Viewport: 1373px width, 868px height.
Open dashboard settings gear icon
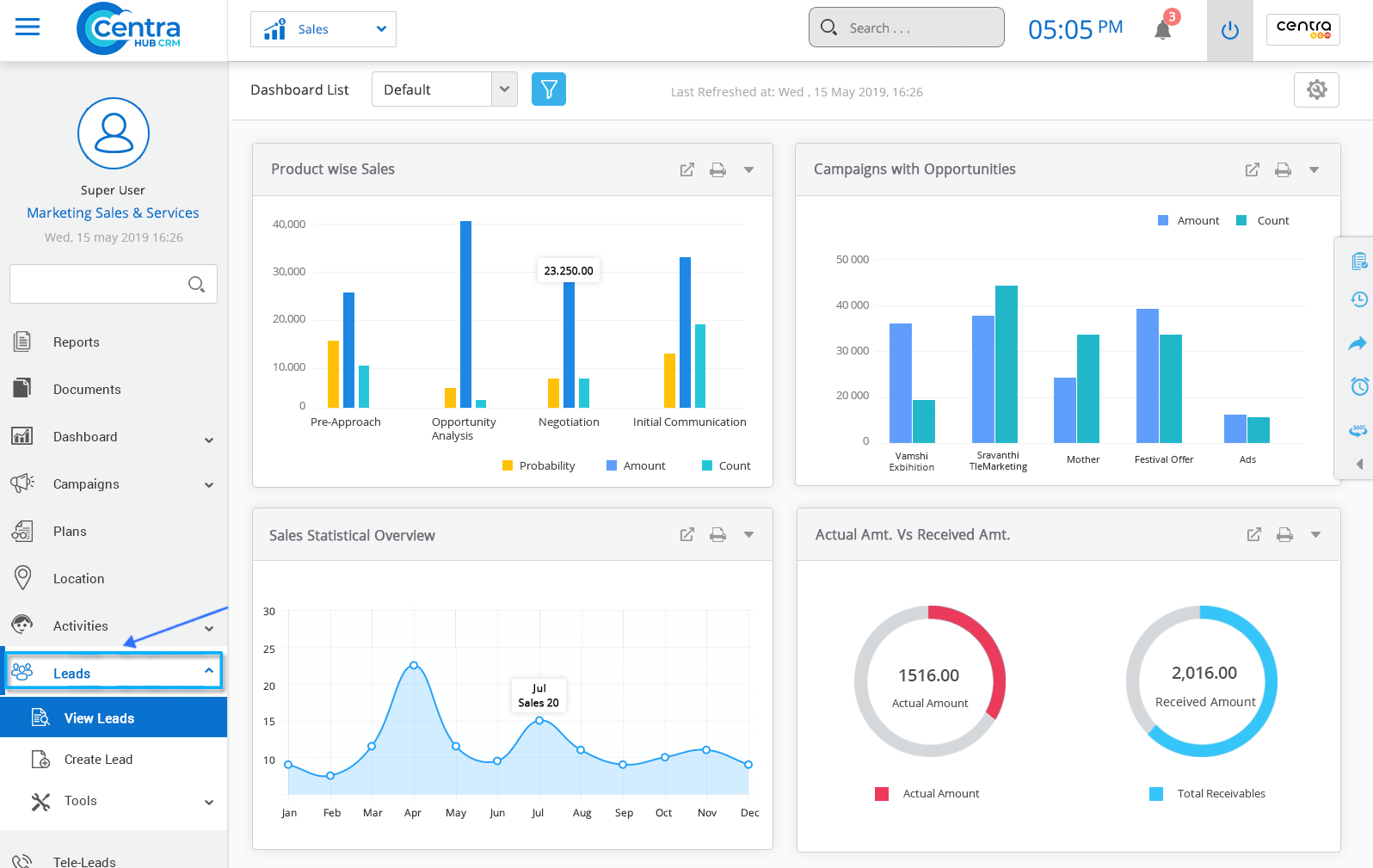click(1315, 89)
